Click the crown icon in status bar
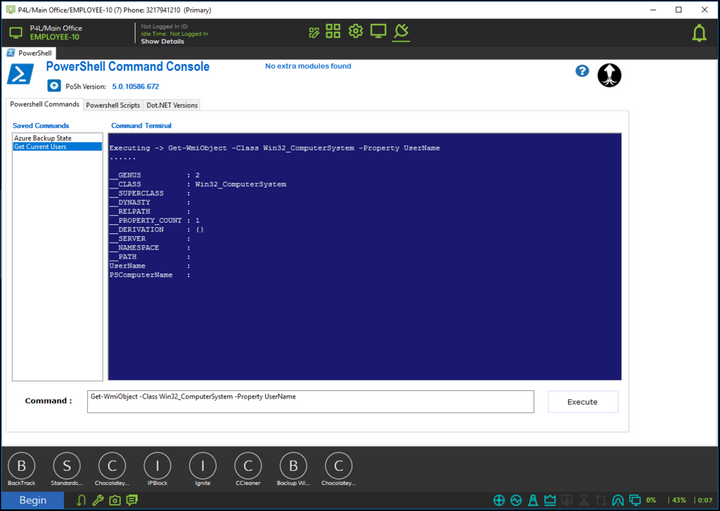720x511 pixels. click(548, 500)
